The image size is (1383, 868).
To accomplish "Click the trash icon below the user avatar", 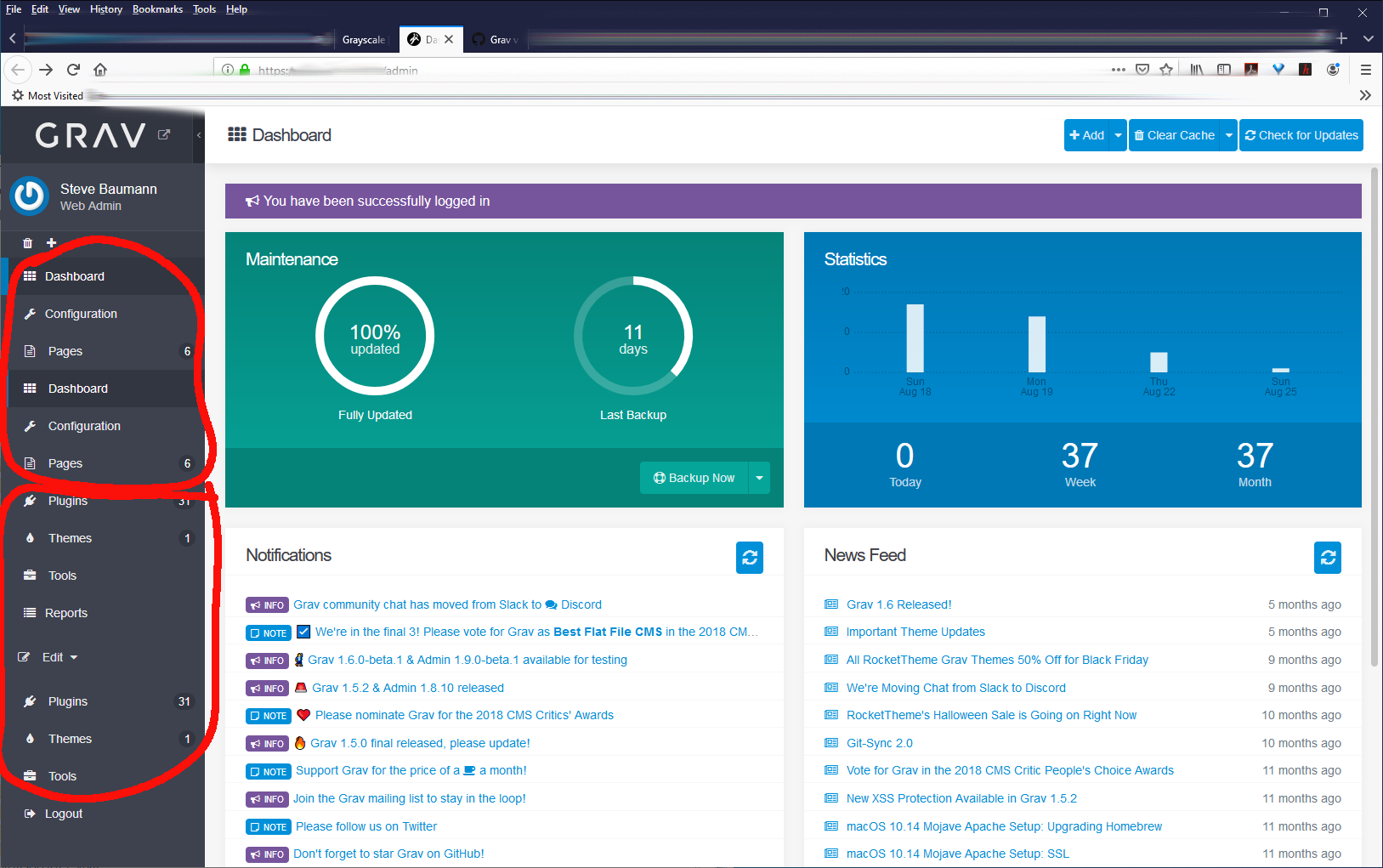I will pos(27,242).
